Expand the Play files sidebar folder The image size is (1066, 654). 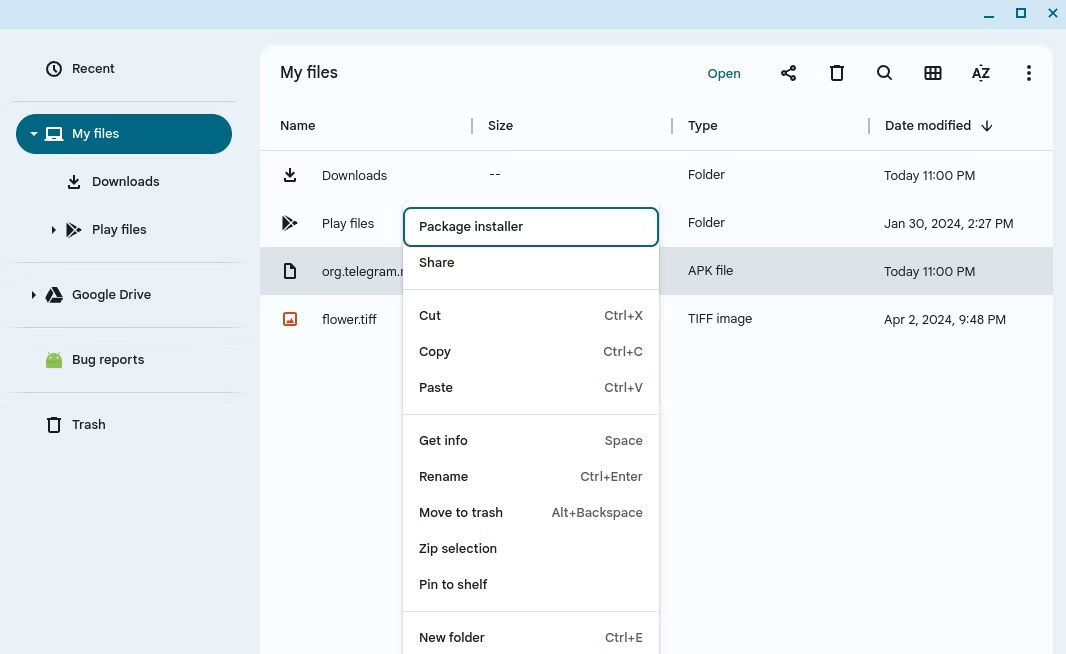click(53, 230)
